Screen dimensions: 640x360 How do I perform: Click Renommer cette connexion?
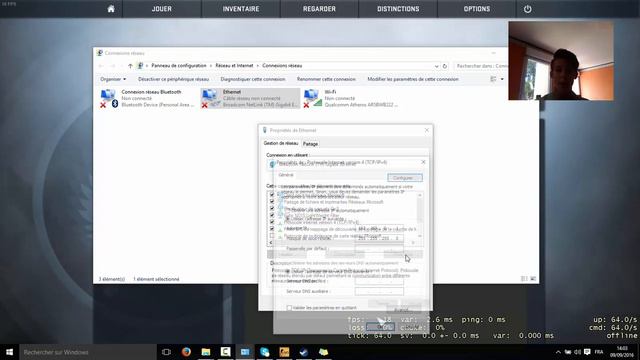point(326,79)
